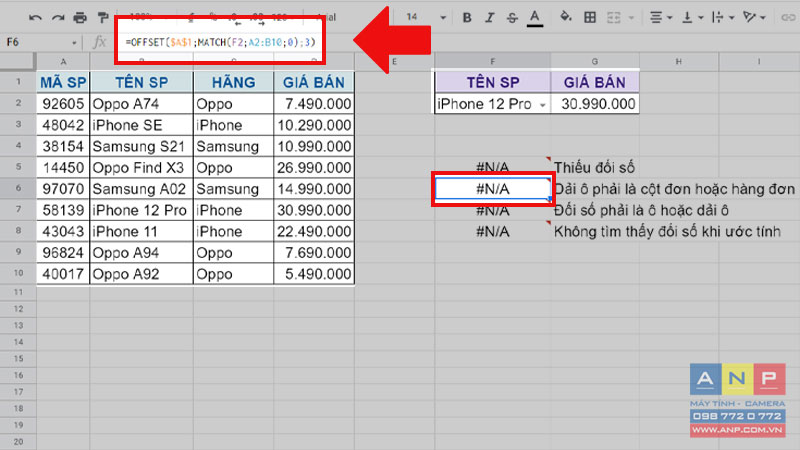Open the text wrapping menu

[722, 18]
